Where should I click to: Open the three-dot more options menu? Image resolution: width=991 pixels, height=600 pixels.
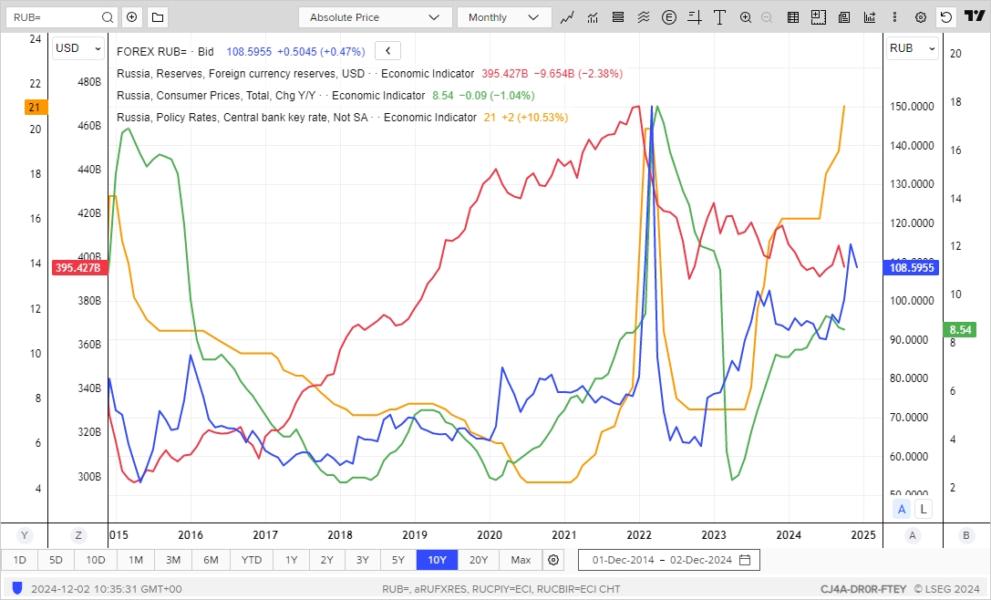[894, 17]
